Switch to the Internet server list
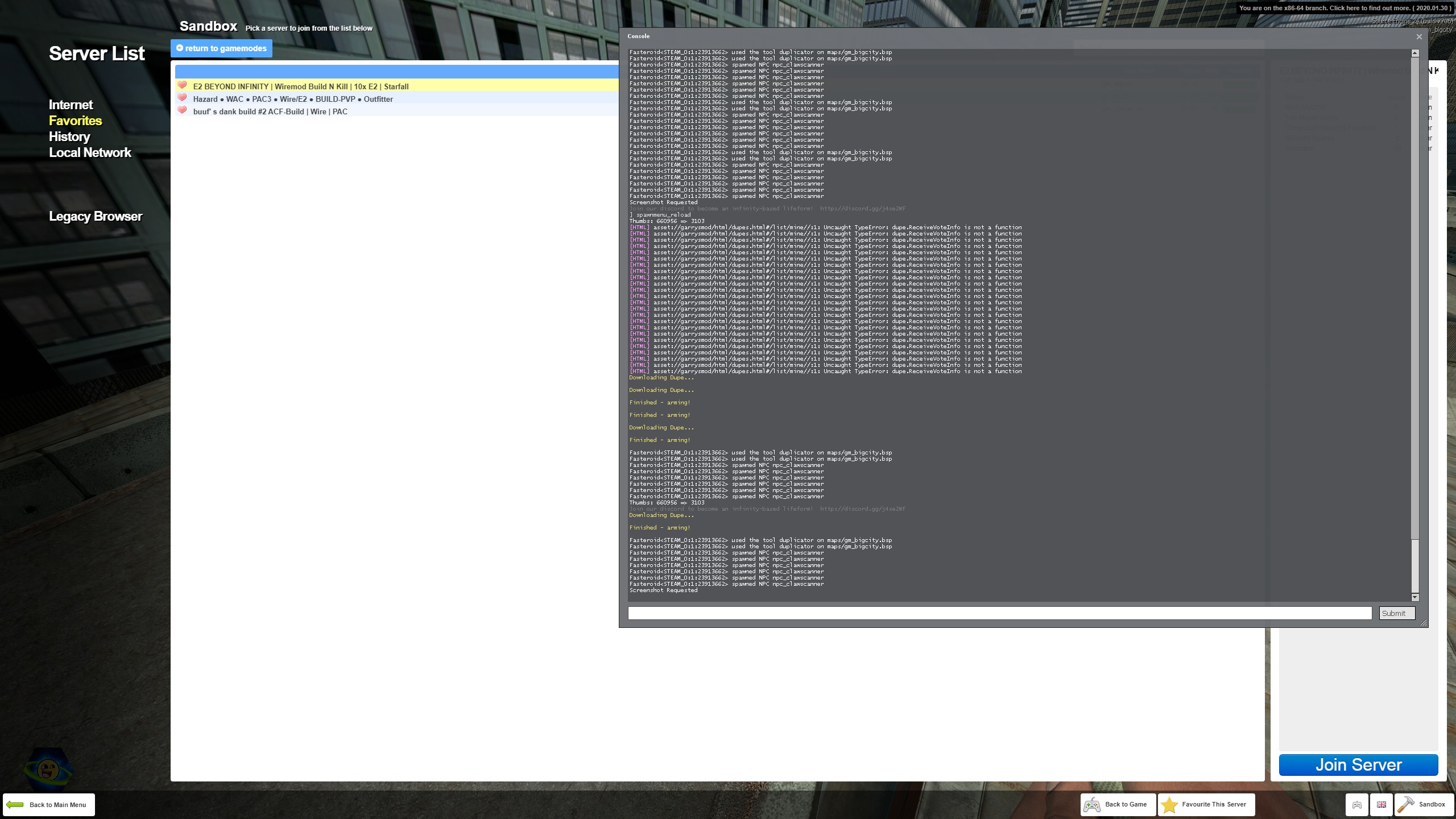The width and height of the screenshot is (1456, 819). tap(71, 105)
